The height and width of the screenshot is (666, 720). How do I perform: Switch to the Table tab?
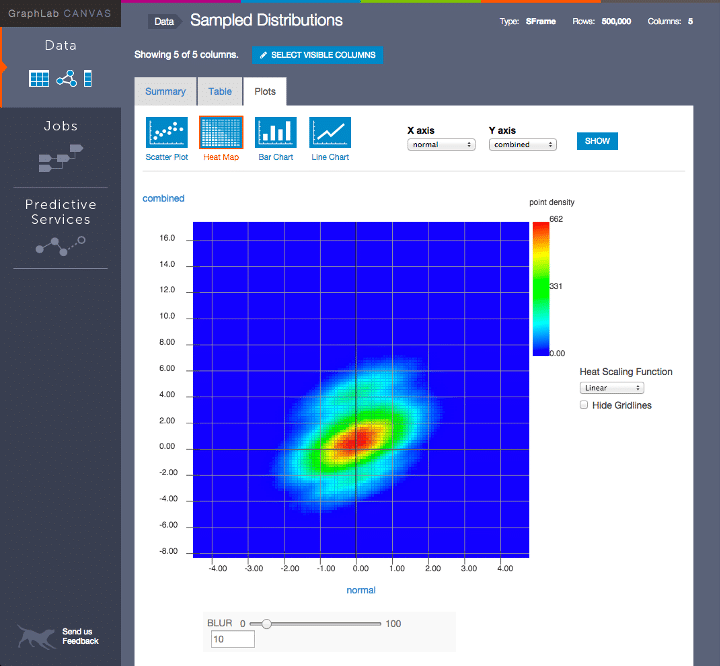220,92
